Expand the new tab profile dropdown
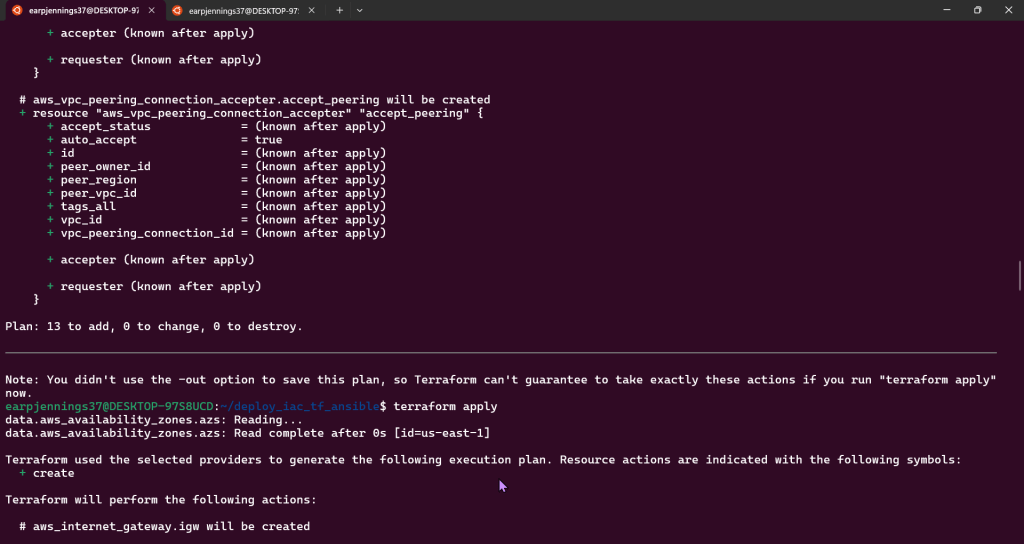Viewport: 1024px width, 544px height. tap(360, 10)
